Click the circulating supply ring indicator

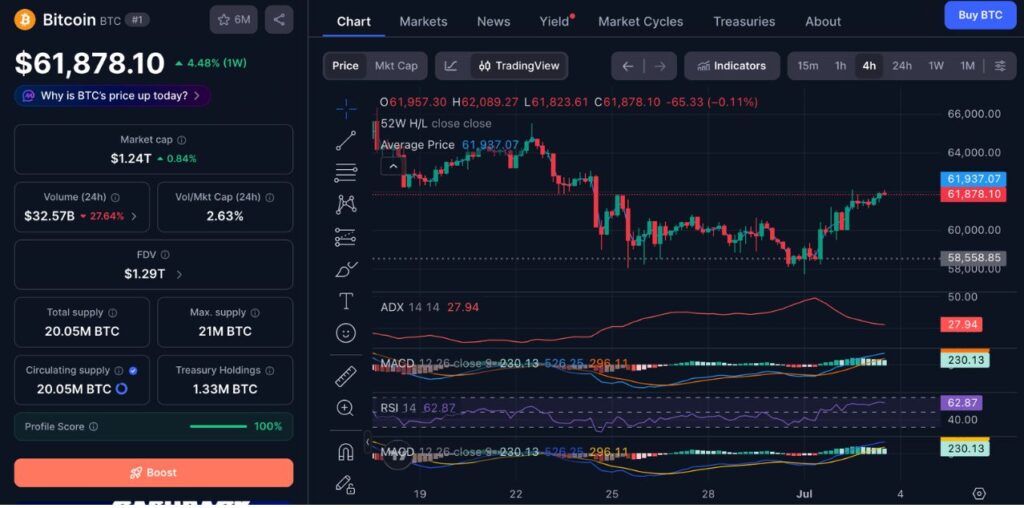[121, 389]
